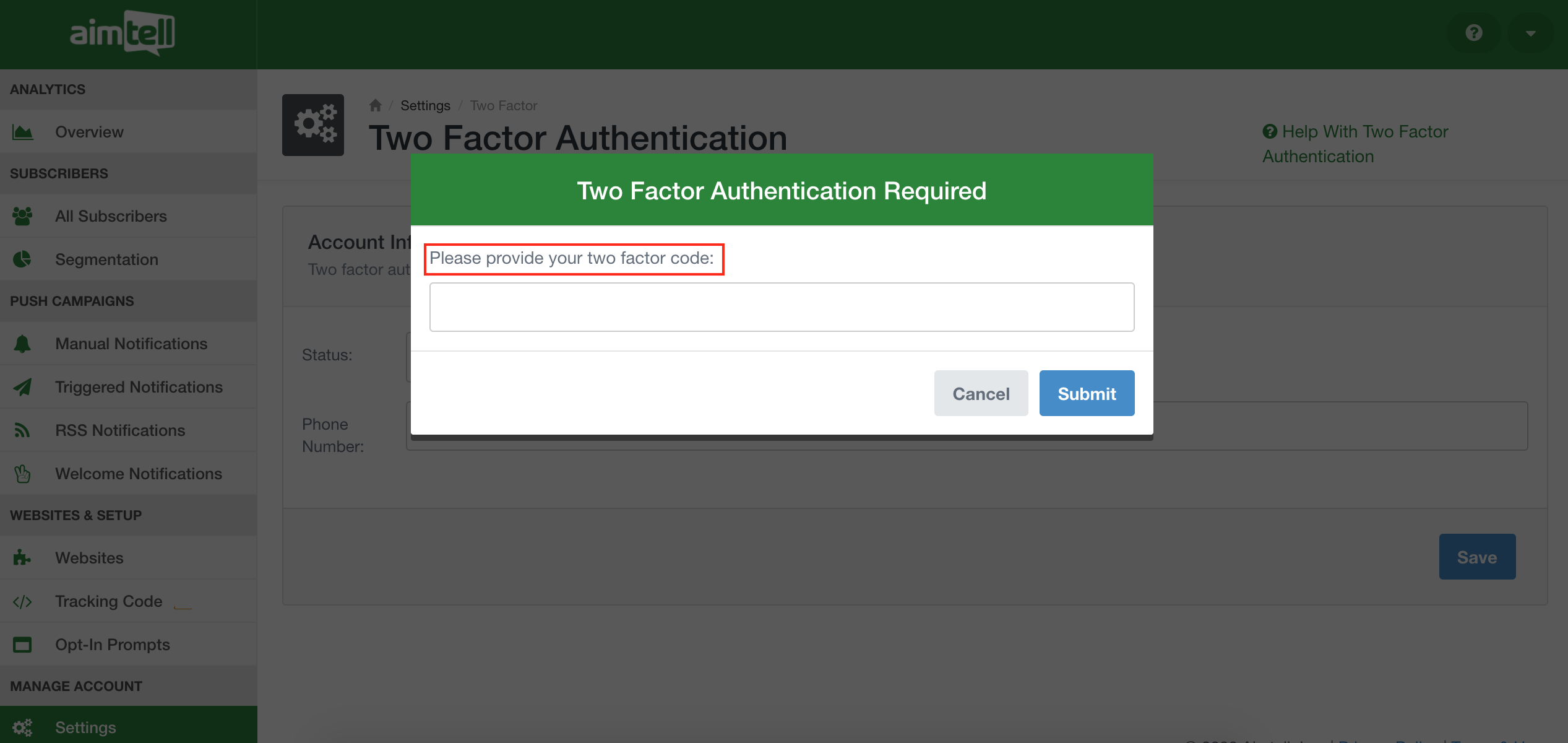Screen dimensions: 1568x743
Task: Click the Tracking Code brackets icon
Action: (22, 601)
